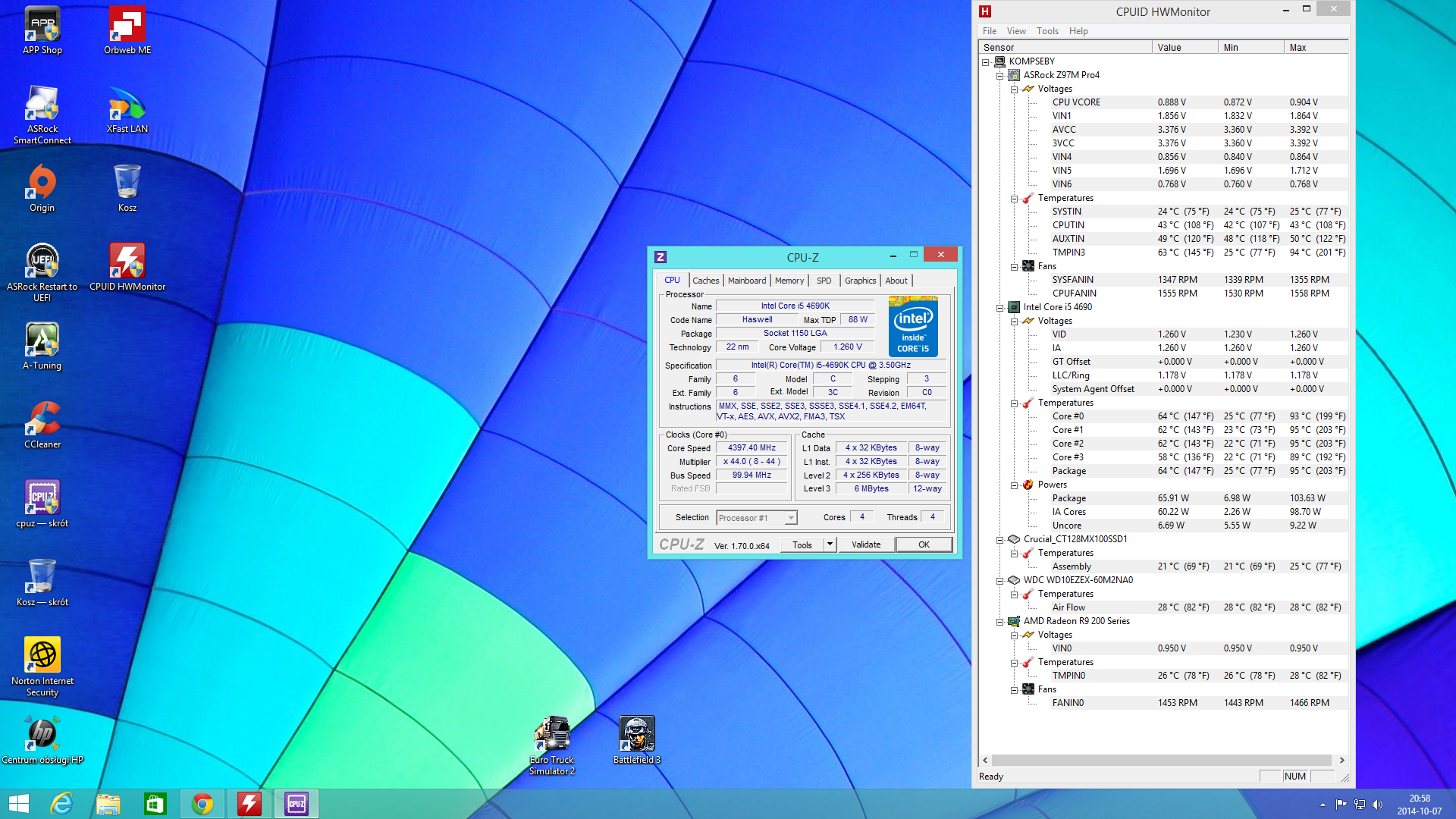Open the View menu in HWMonitor
This screenshot has height=819, width=1456.
tap(1015, 31)
